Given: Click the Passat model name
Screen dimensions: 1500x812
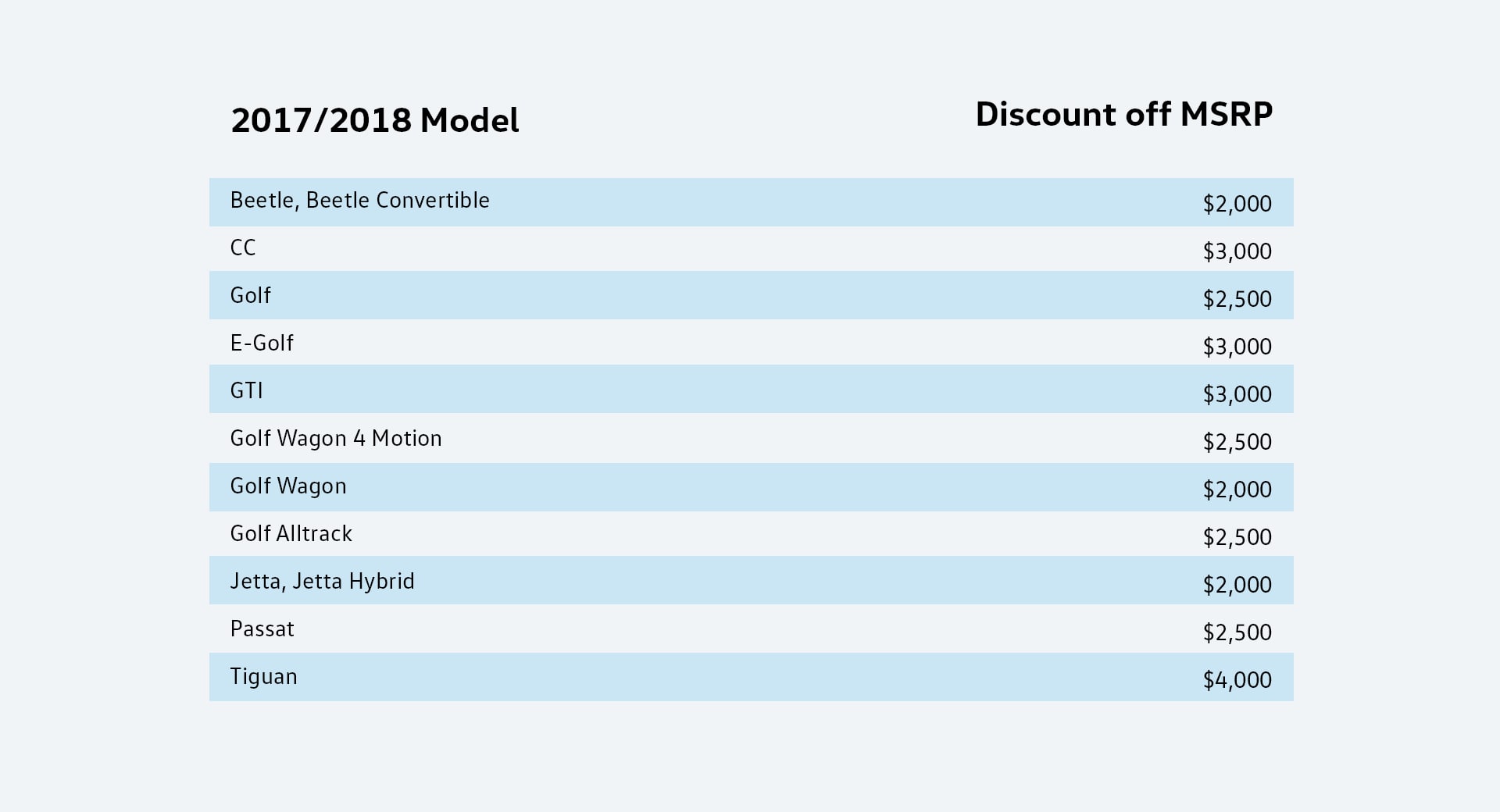Looking at the screenshot, I should (262, 629).
